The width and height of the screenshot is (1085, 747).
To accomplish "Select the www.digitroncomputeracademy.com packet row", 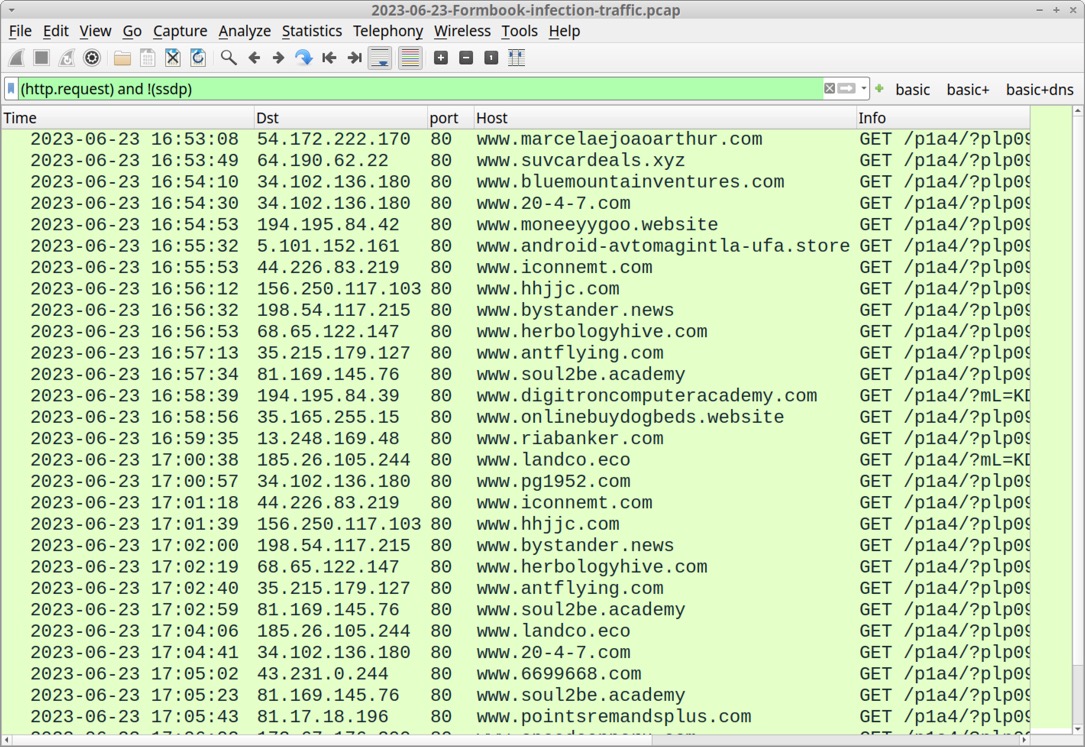I will pyautogui.click(x=516, y=396).
